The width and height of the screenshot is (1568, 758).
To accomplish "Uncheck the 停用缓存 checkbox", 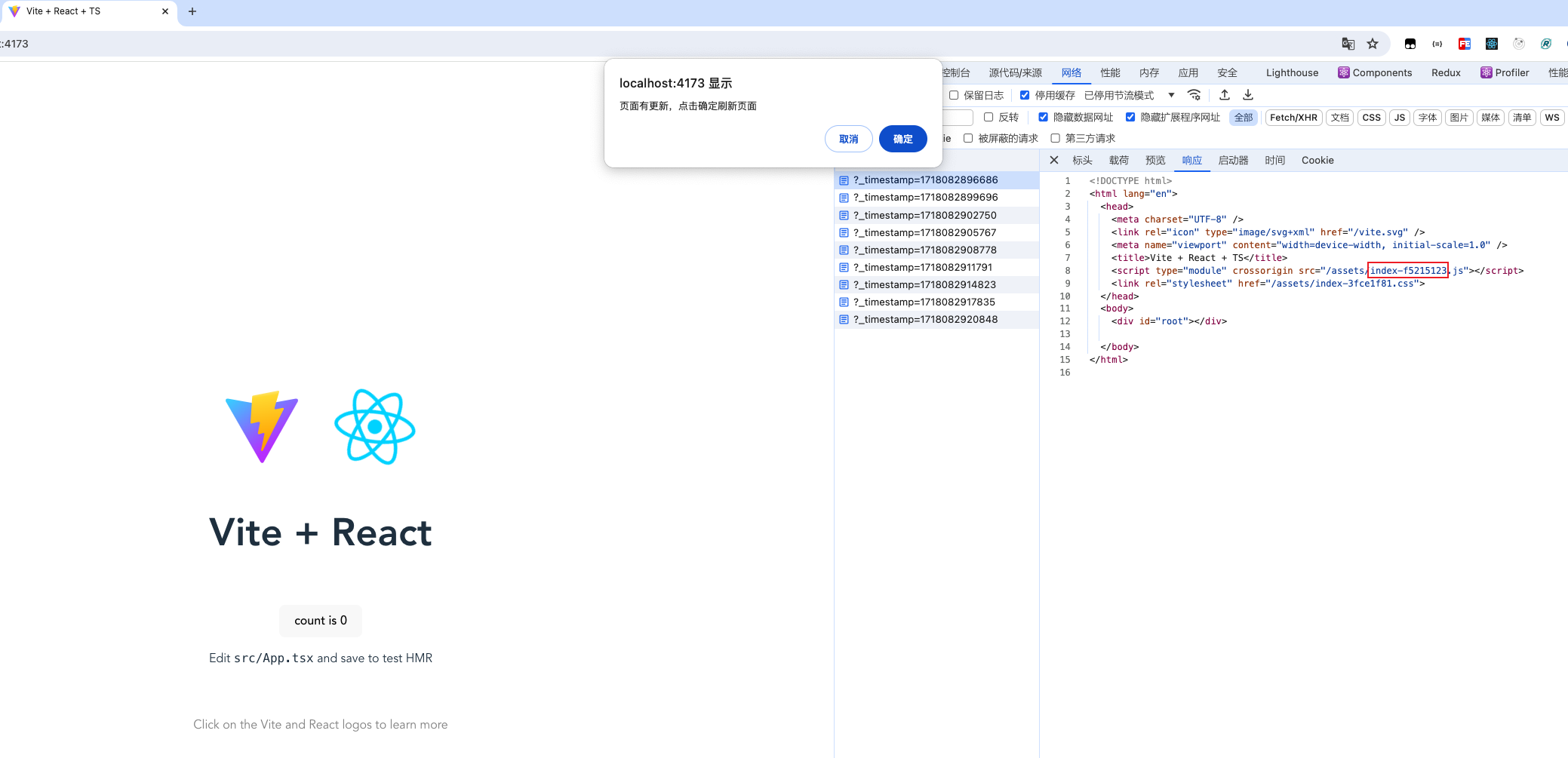I will click(x=1025, y=95).
